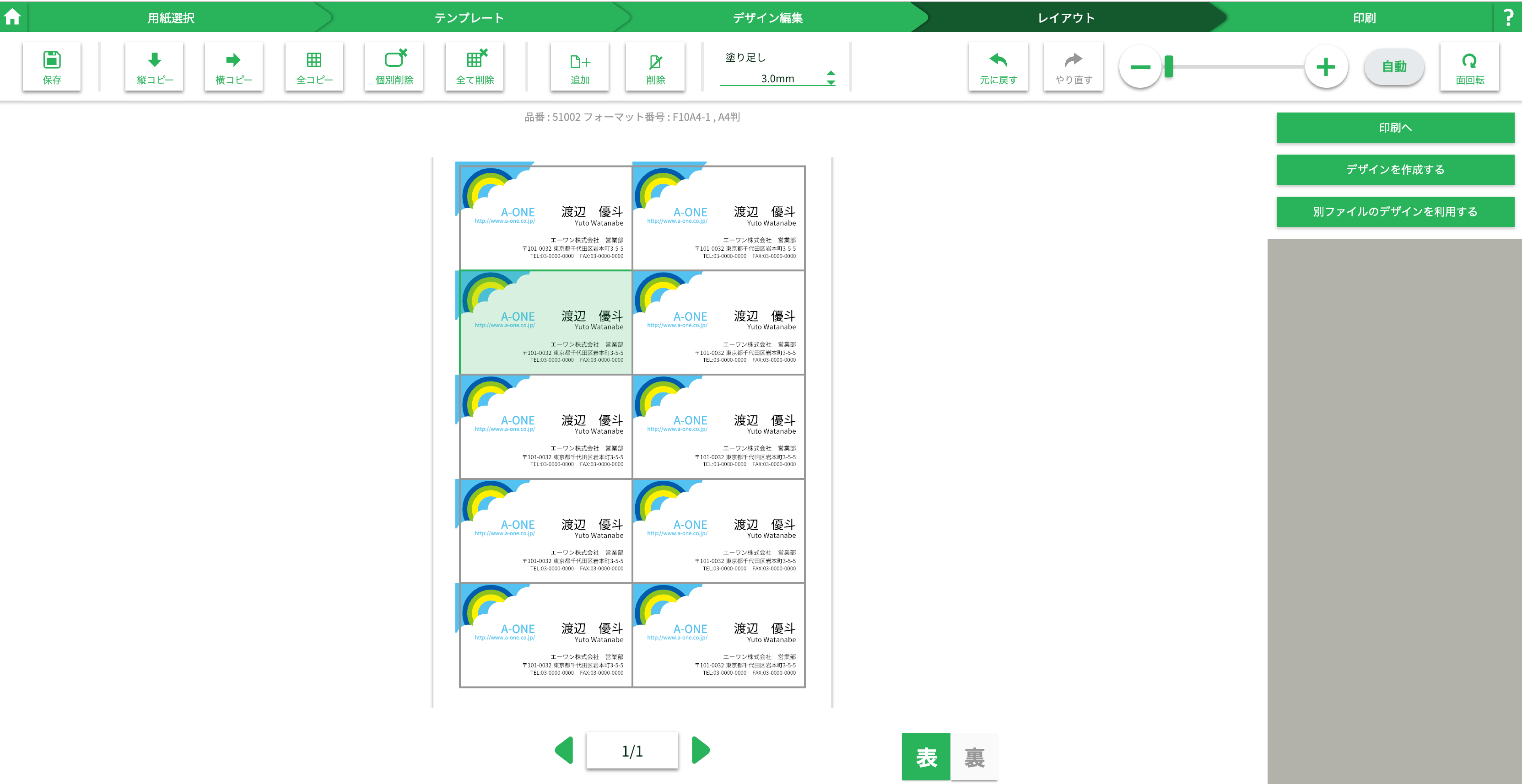Open the テンプレート step
Screen dimensions: 1522x784
(x=469, y=17)
